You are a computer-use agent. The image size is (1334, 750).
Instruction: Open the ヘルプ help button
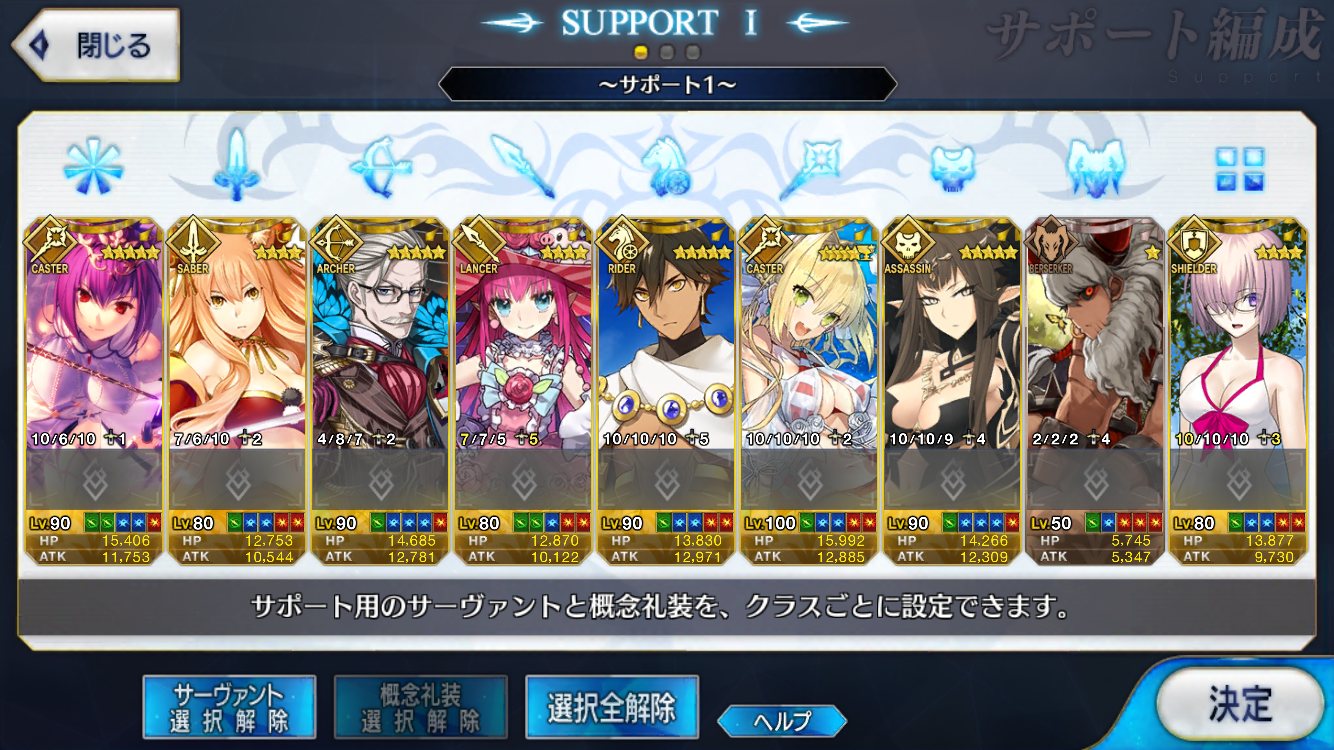click(782, 720)
